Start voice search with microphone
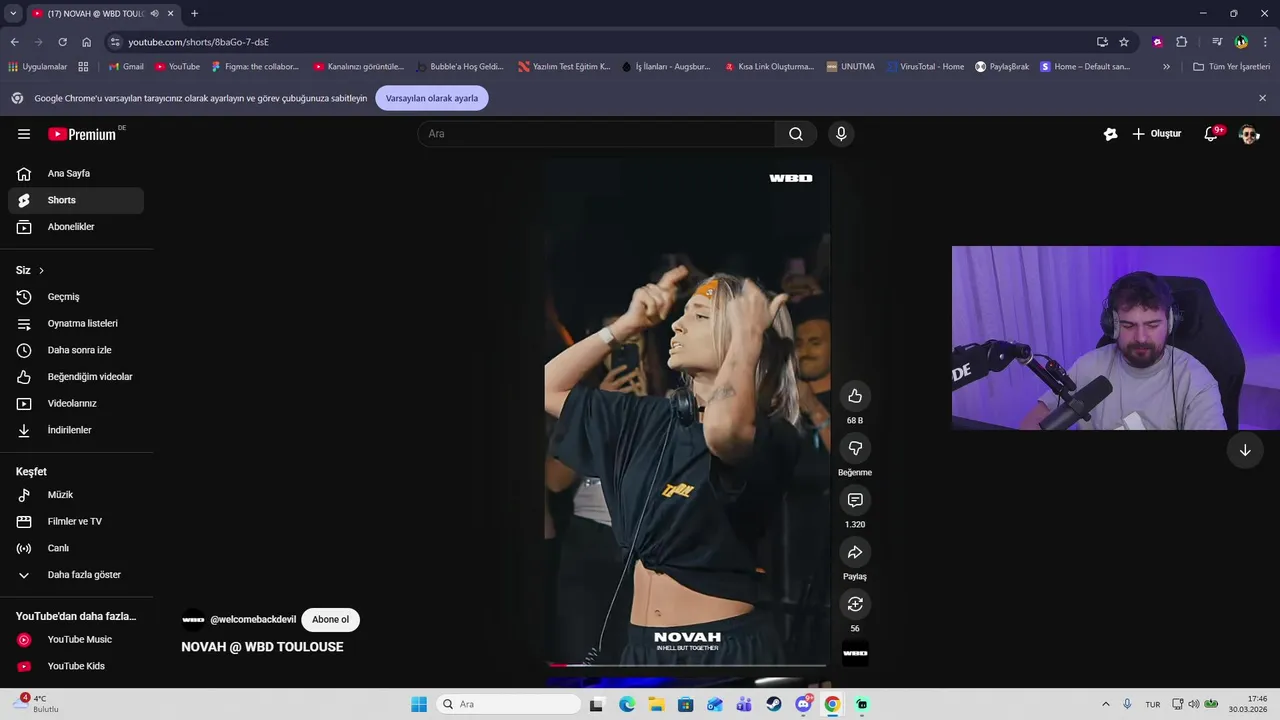Viewport: 1280px width, 720px height. click(x=841, y=134)
